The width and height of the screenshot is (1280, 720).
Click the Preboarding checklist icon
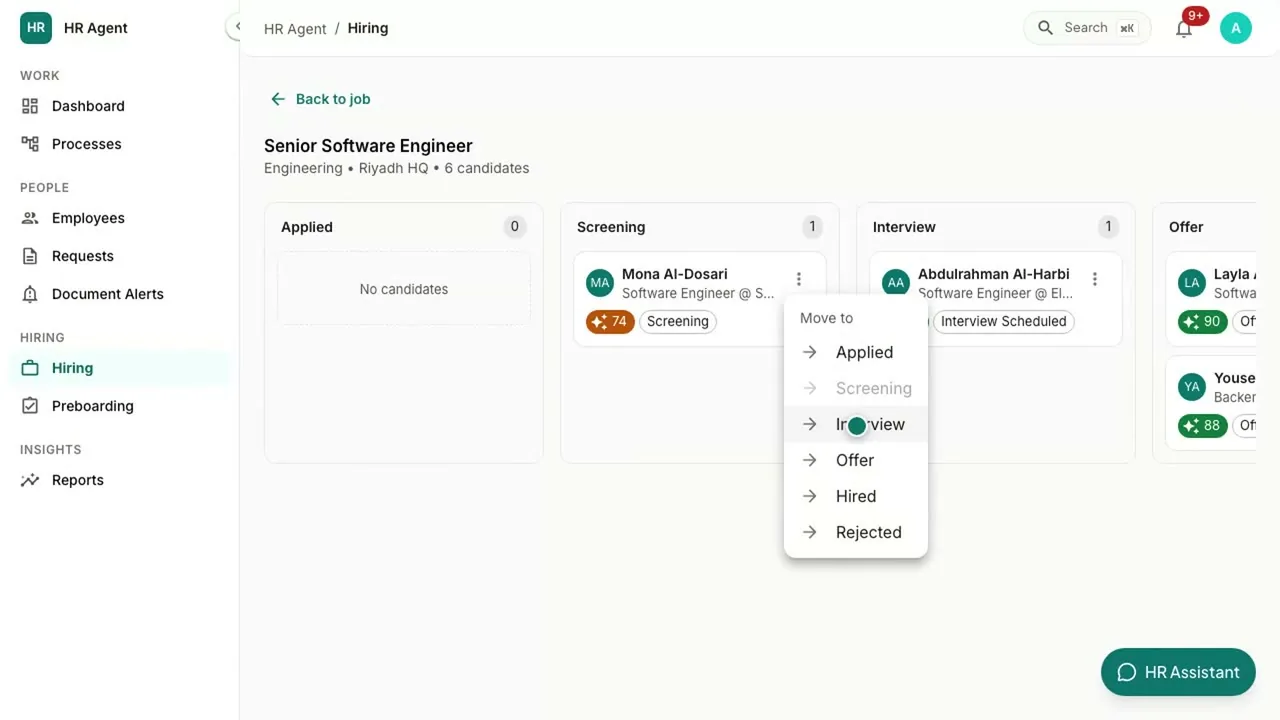(30, 406)
